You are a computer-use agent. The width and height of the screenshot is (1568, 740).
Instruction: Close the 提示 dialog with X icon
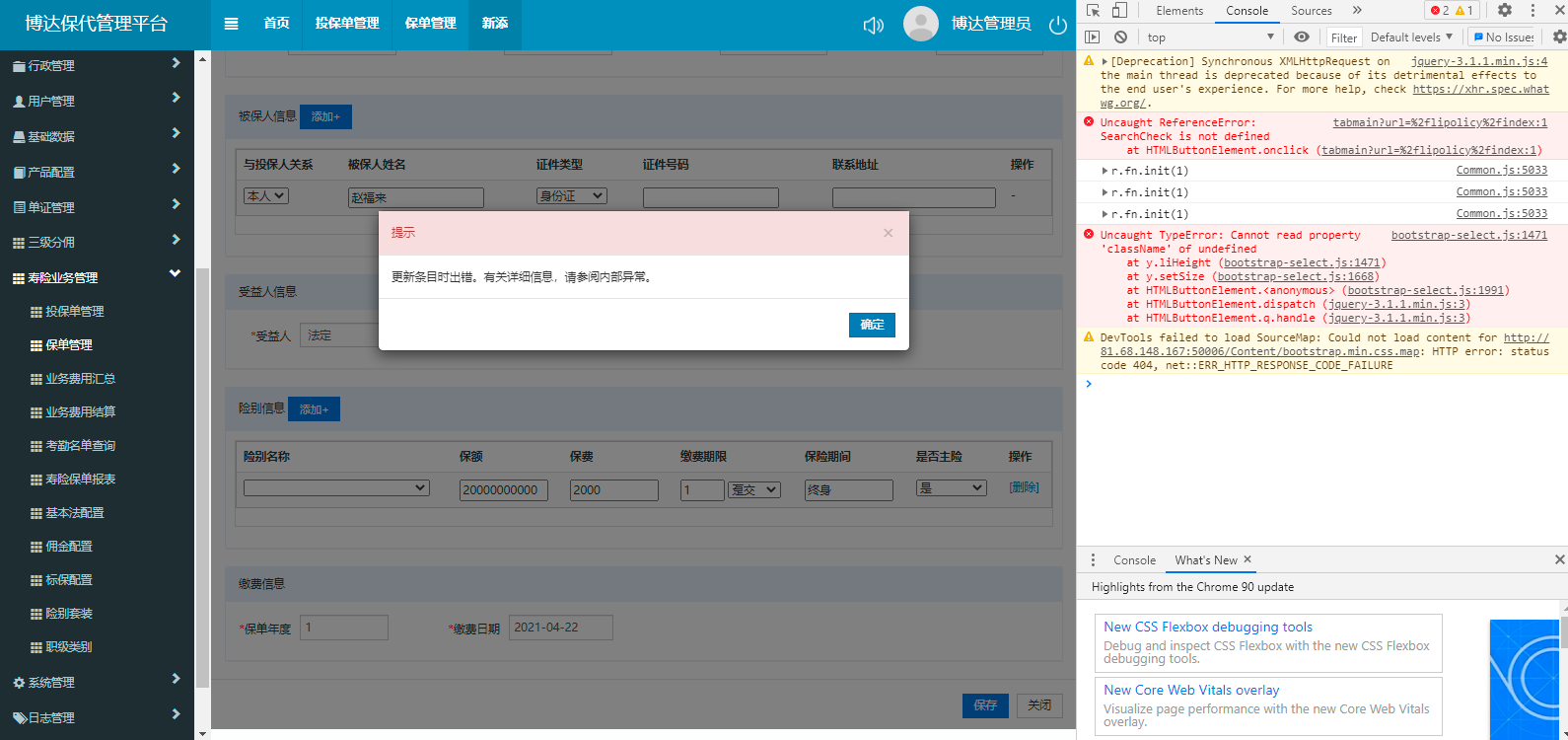pyautogui.click(x=888, y=233)
